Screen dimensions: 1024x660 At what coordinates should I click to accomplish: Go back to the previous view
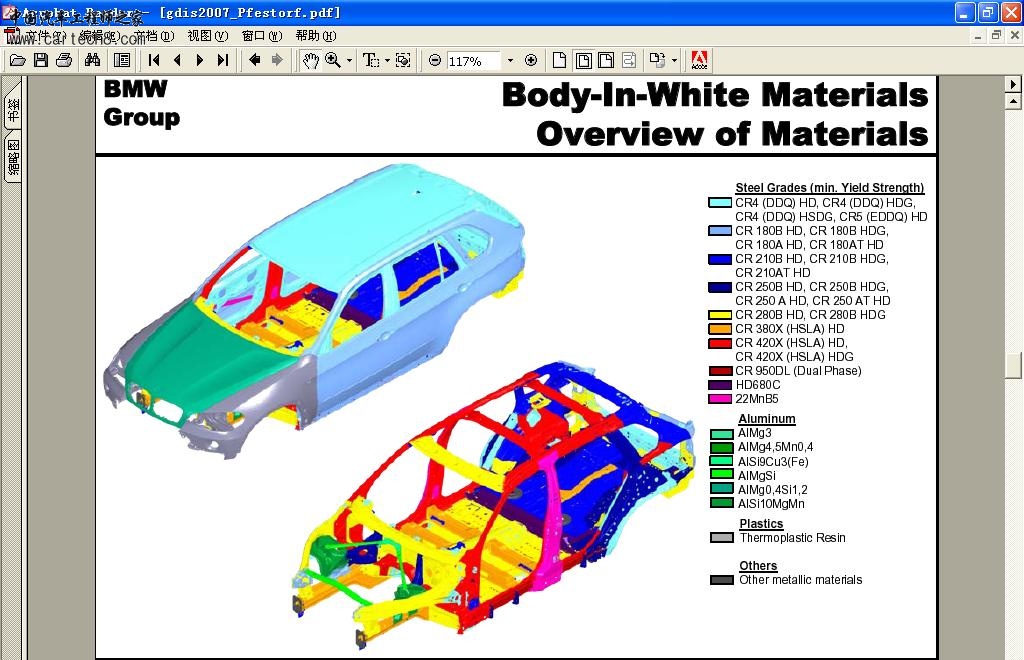255,61
